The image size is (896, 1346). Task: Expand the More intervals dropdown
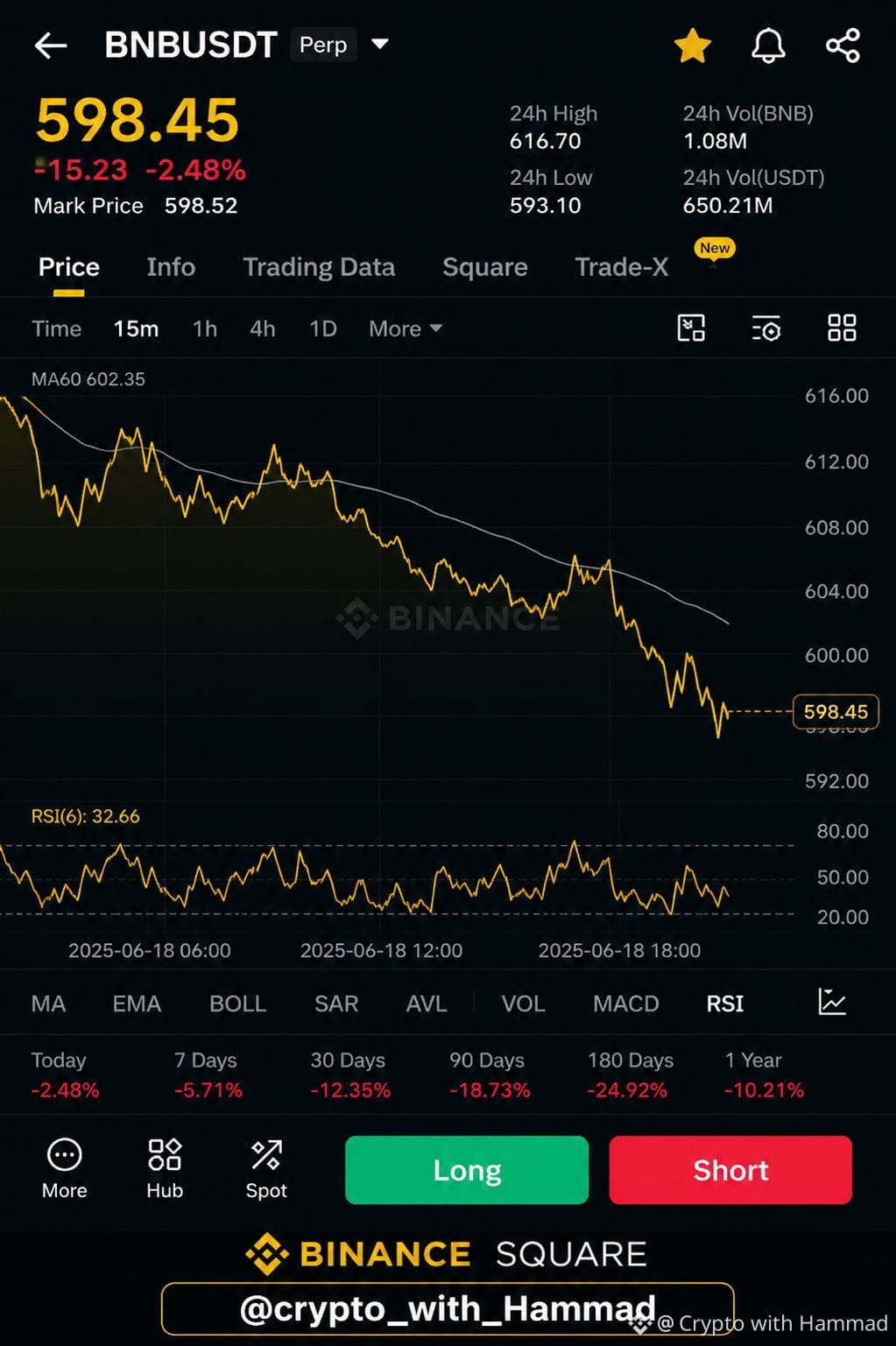tap(405, 329)
